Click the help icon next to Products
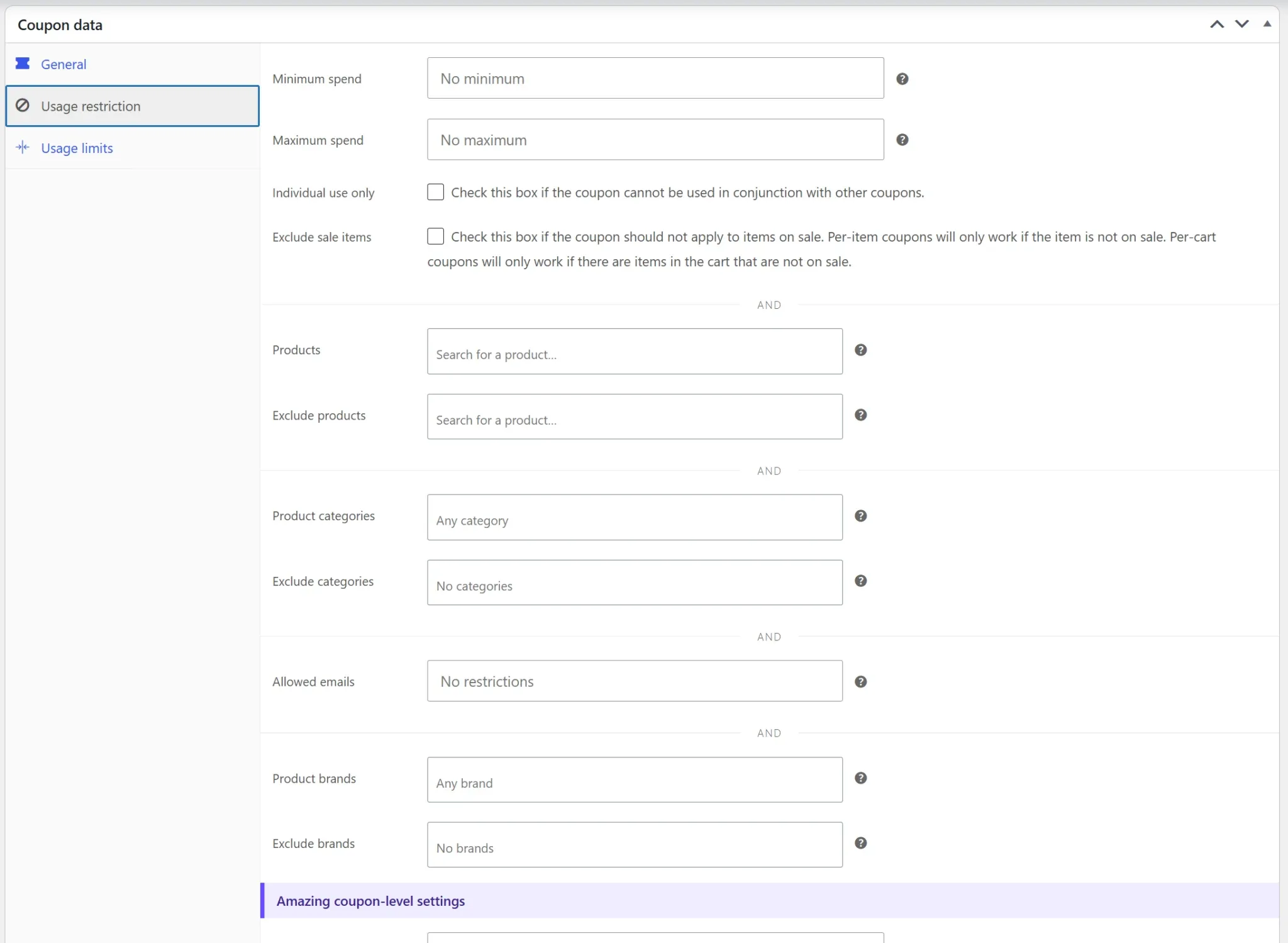Viewport: 1288px width, 943px height. point(860,350)
